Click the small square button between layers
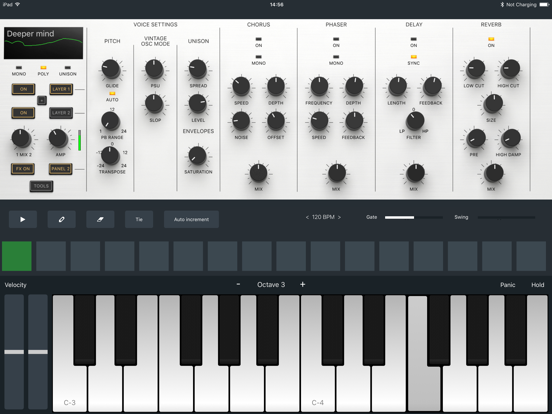The width and height of the screenshot is (552, 414). (42, 100)
